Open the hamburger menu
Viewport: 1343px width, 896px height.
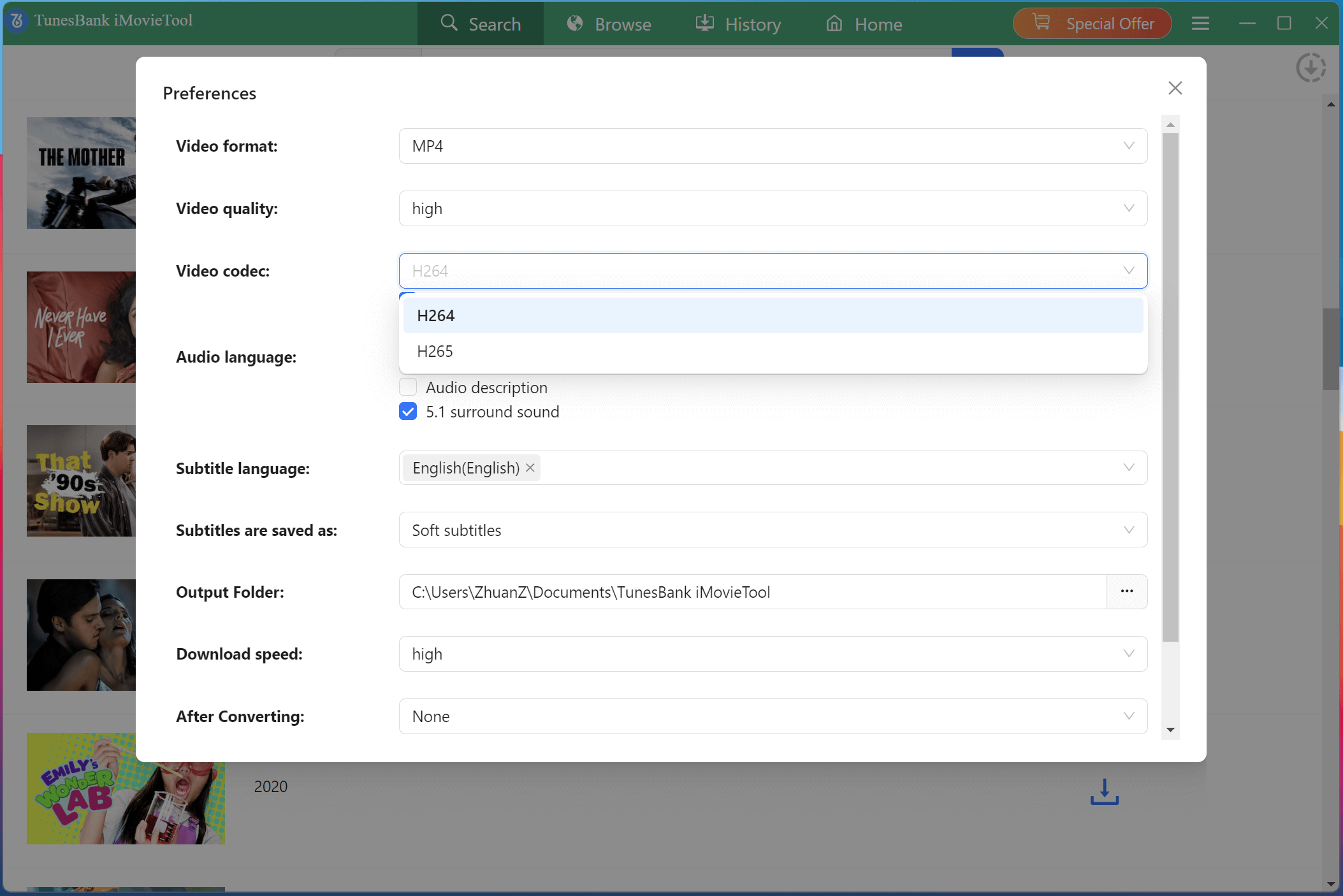tap(1201, 23)
